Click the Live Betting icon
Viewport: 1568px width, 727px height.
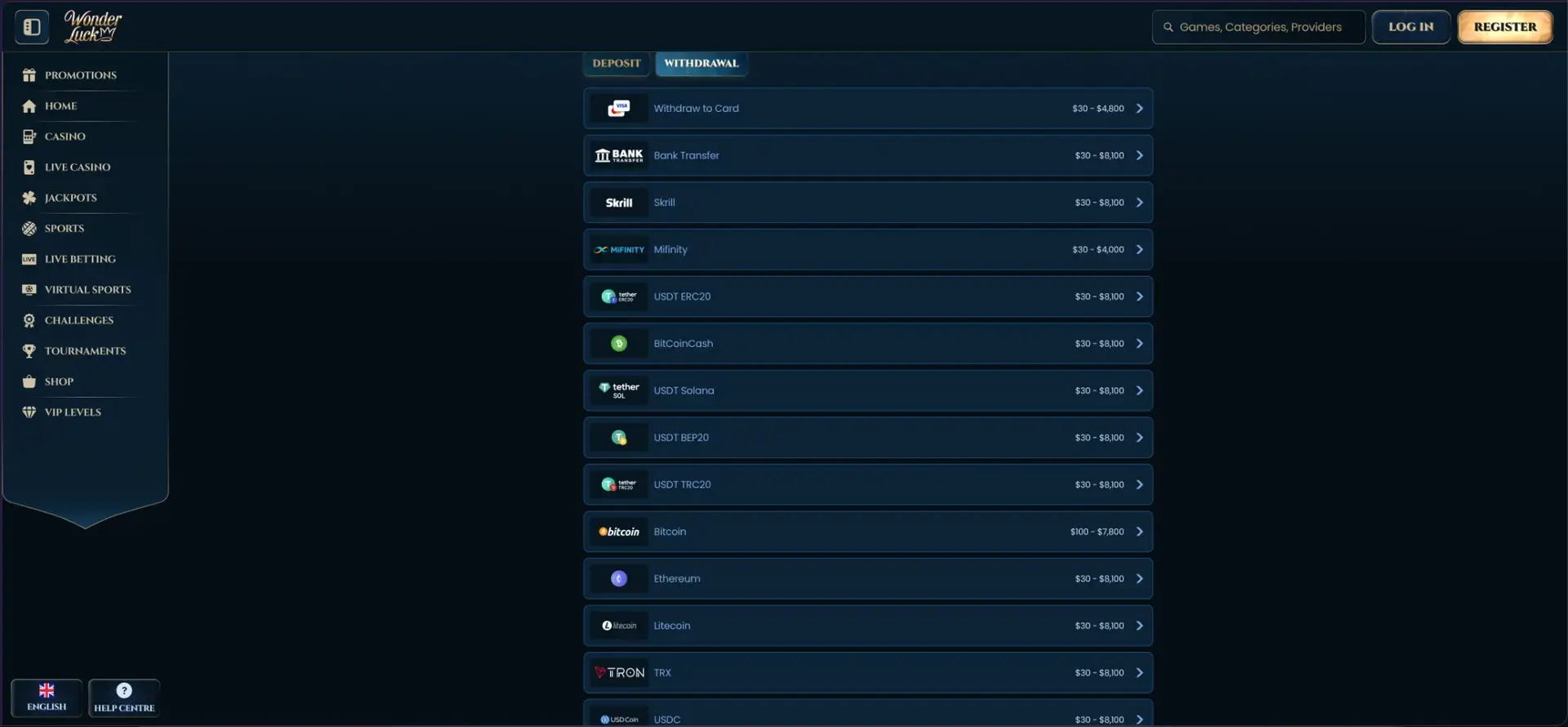tap(29, 259)
